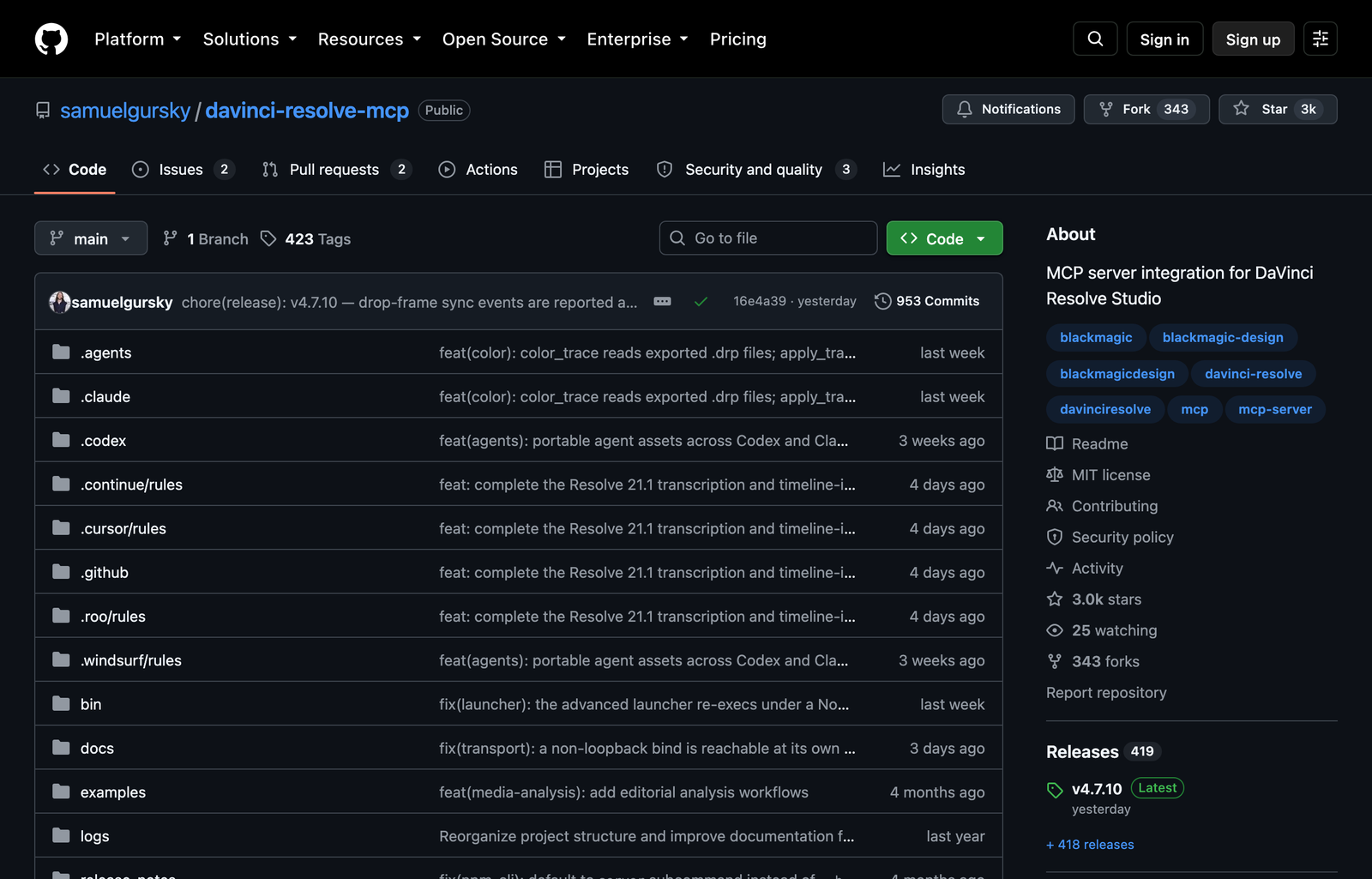Open the + 418 releases link
Image resolution: width=1372 pixels, height=879 pixels.
pos(1090,845)
